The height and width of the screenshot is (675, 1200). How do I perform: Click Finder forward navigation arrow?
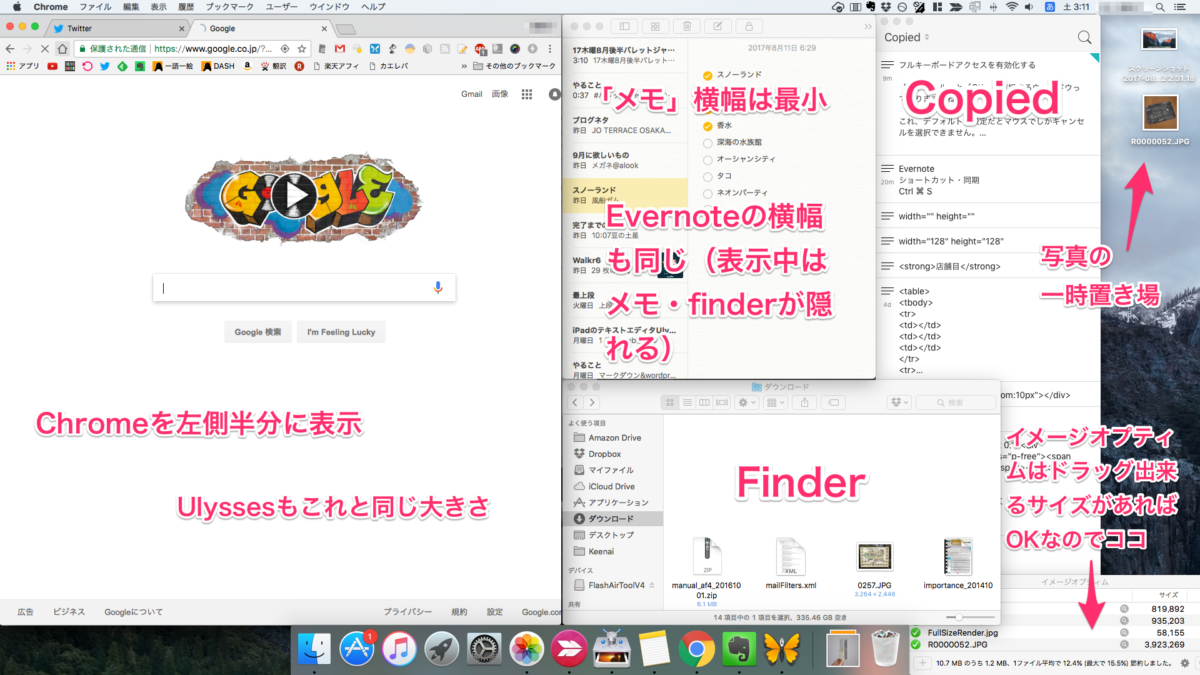[x=591, y=402]
